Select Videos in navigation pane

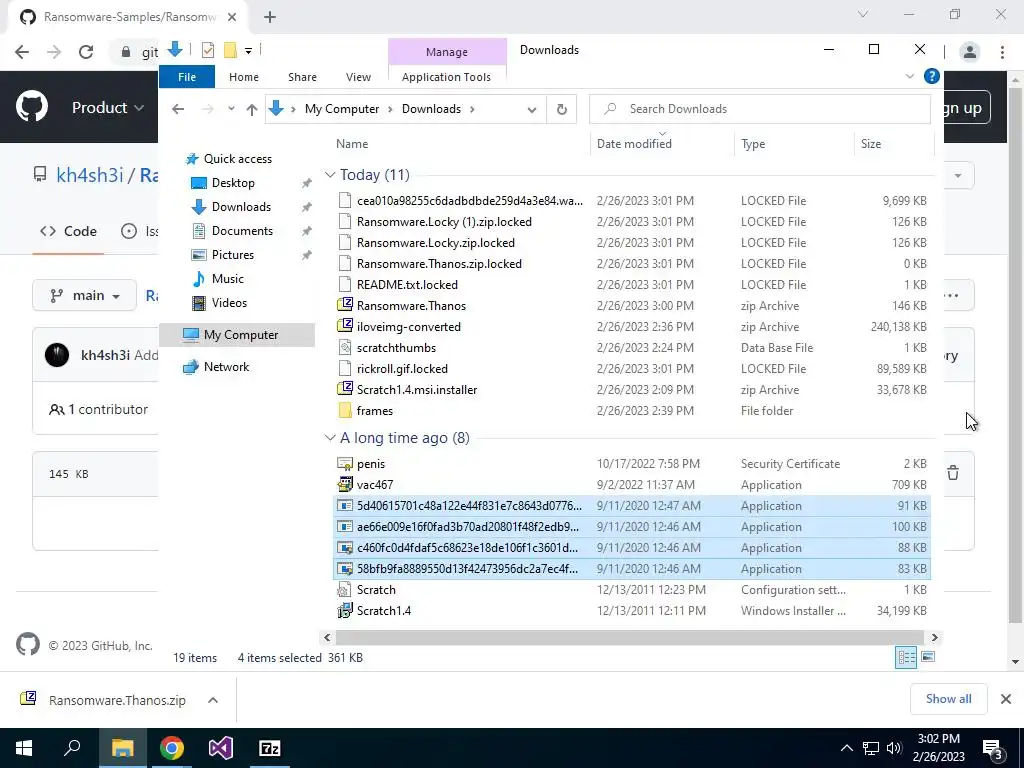coord(229,303)
